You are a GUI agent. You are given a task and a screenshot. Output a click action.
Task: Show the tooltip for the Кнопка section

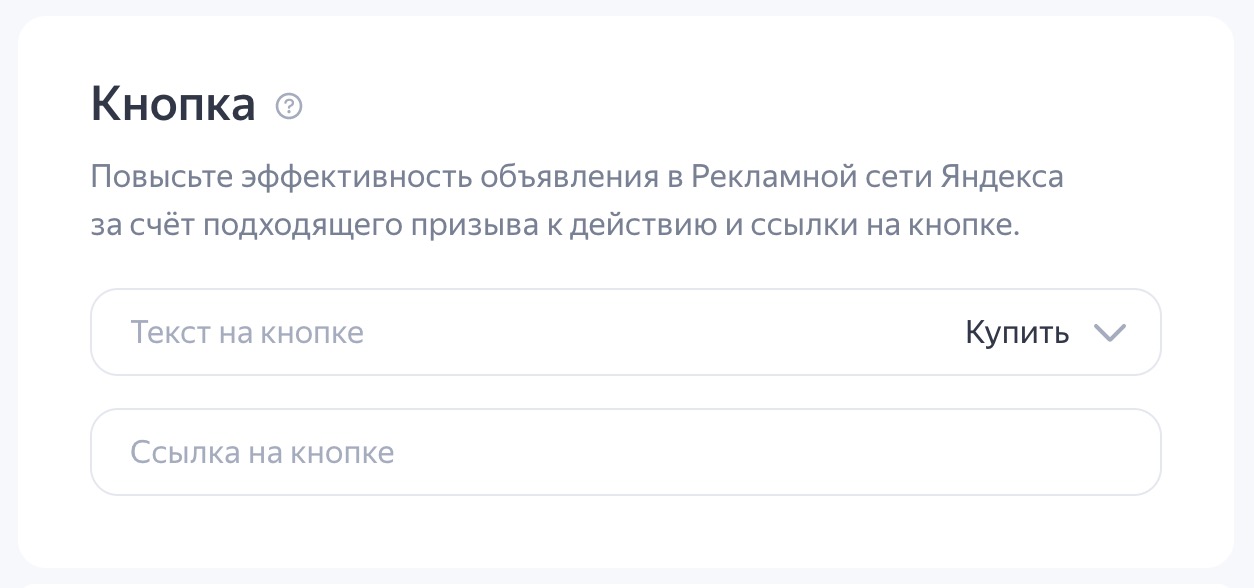point(289,106)
